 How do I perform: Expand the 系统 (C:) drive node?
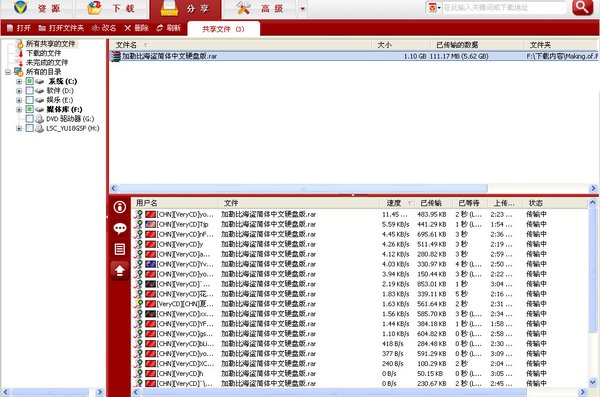pyautogui.click(x=19, y=82)
